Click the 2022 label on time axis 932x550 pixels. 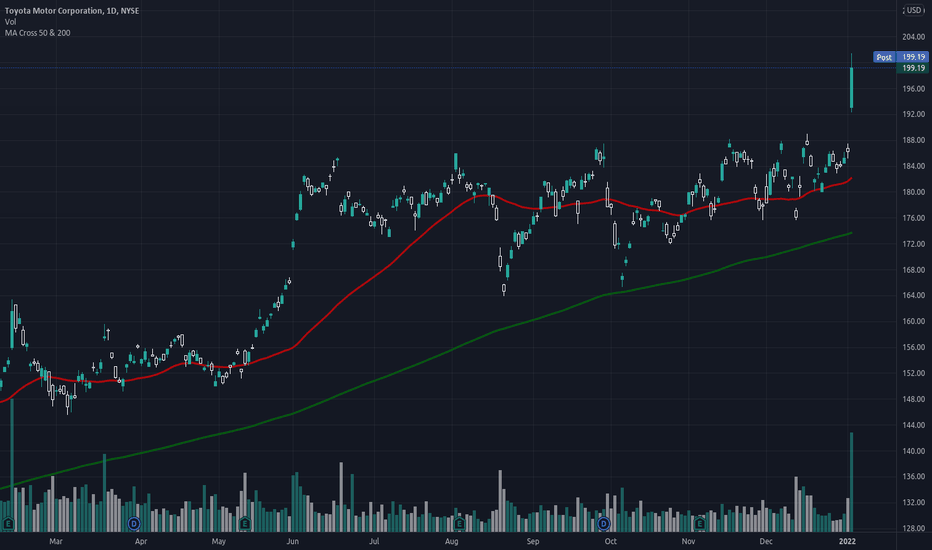click(847, 542)
